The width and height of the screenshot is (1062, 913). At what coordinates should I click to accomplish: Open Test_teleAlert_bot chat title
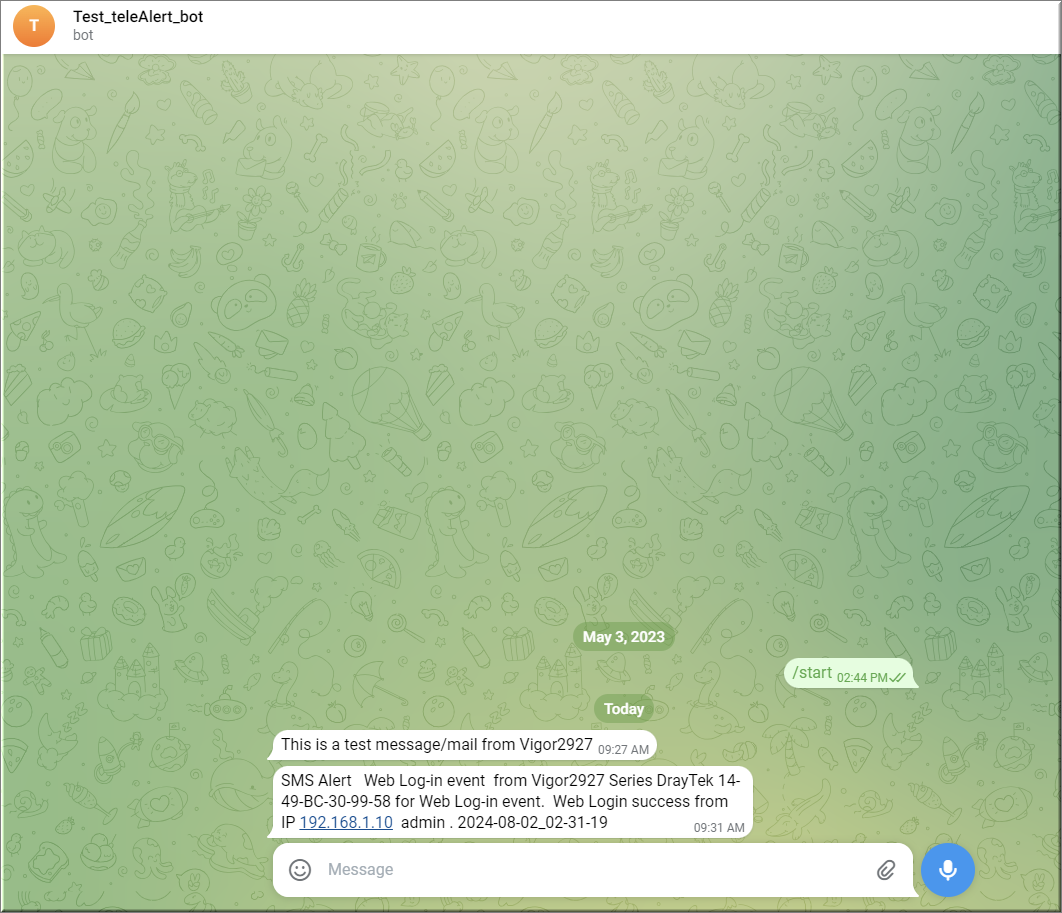[138, 16]
